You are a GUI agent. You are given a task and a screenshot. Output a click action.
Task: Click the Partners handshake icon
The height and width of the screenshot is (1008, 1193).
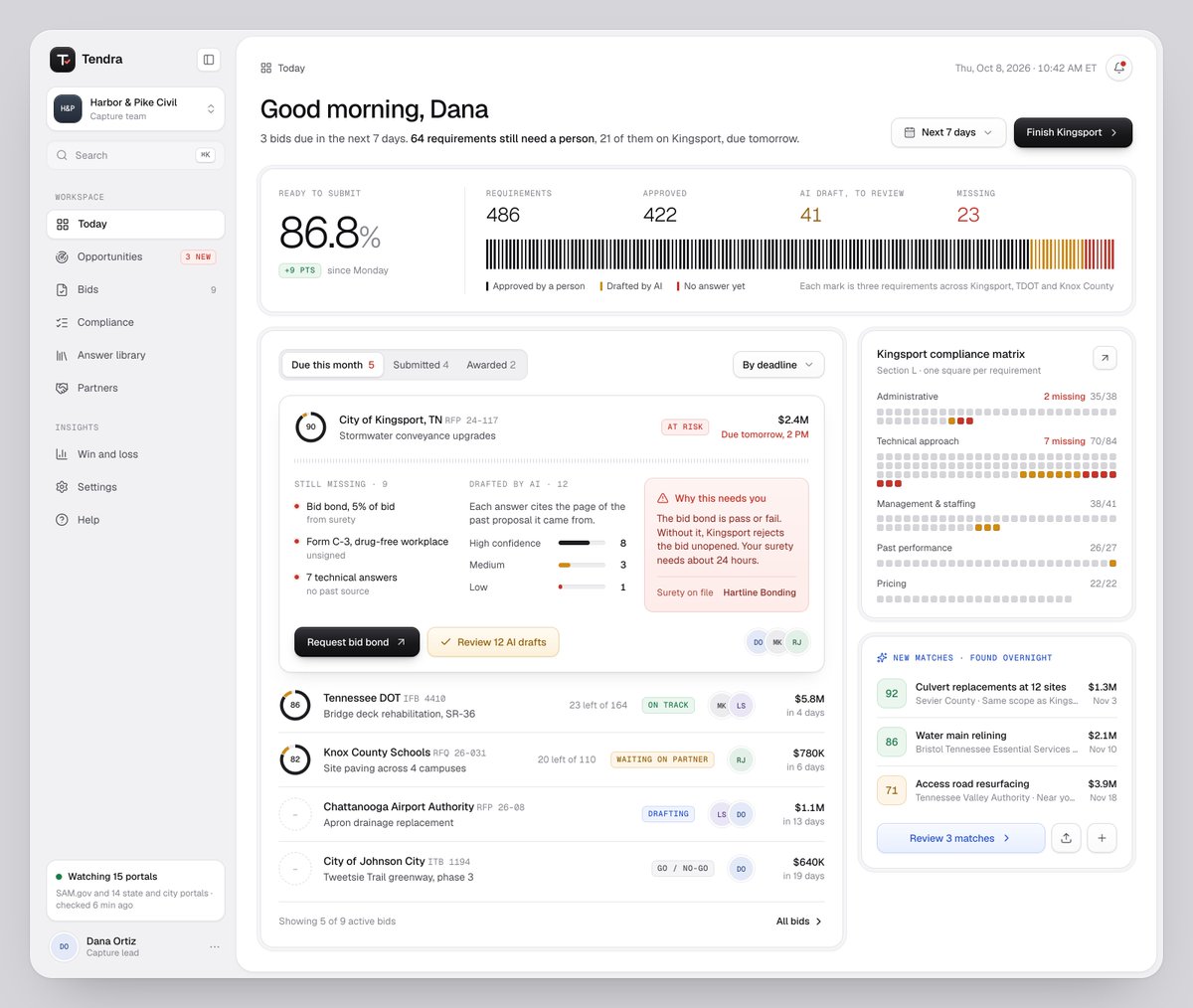[x=63, y=389]
